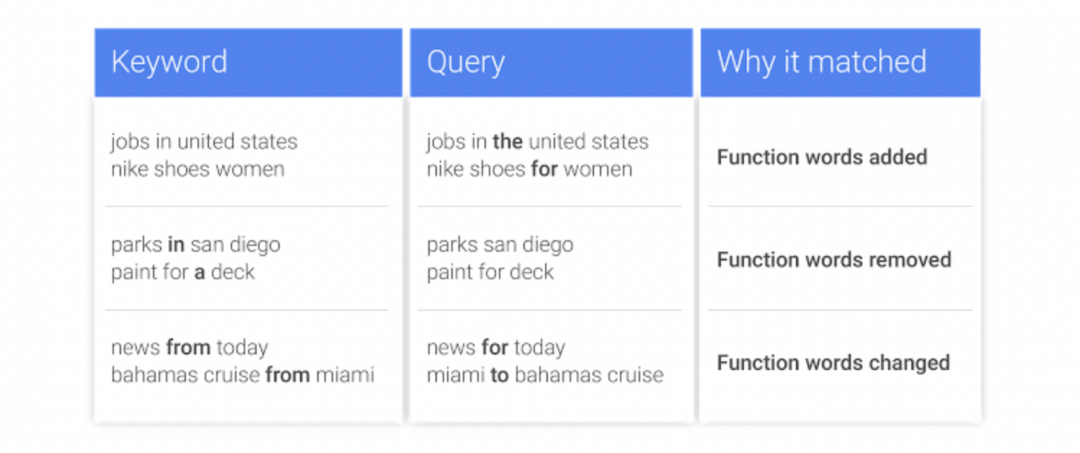Click query "news for today"
The width and height of the screenshot is (1080, 453).
click(495, 348)
